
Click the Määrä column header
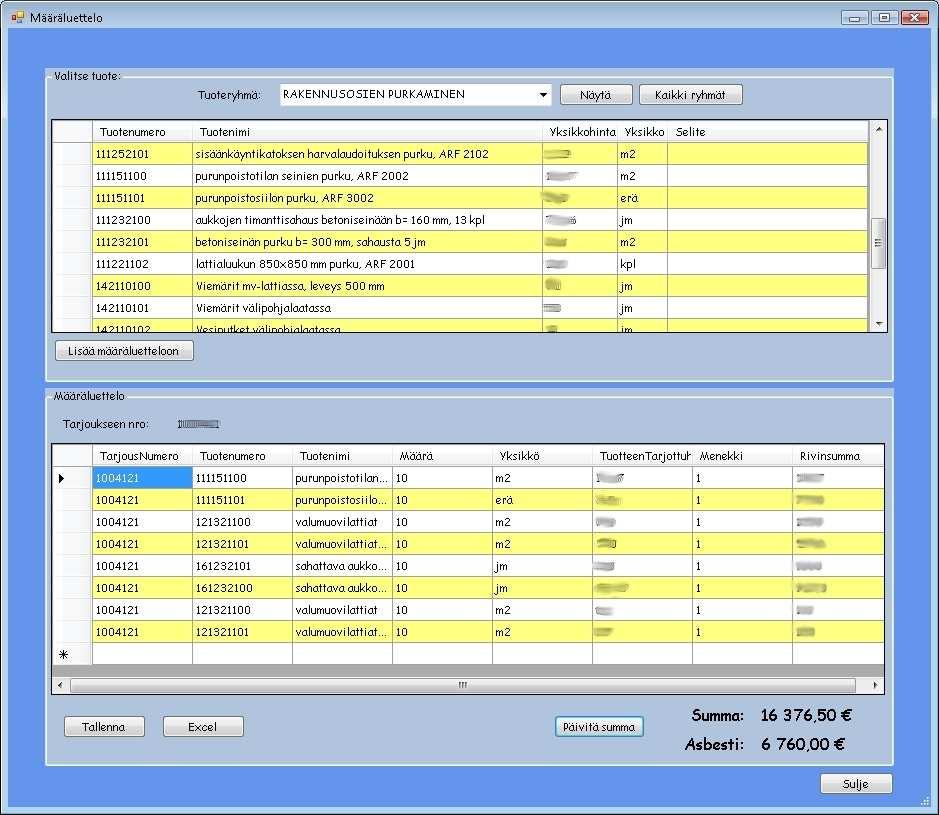[443, 456]
